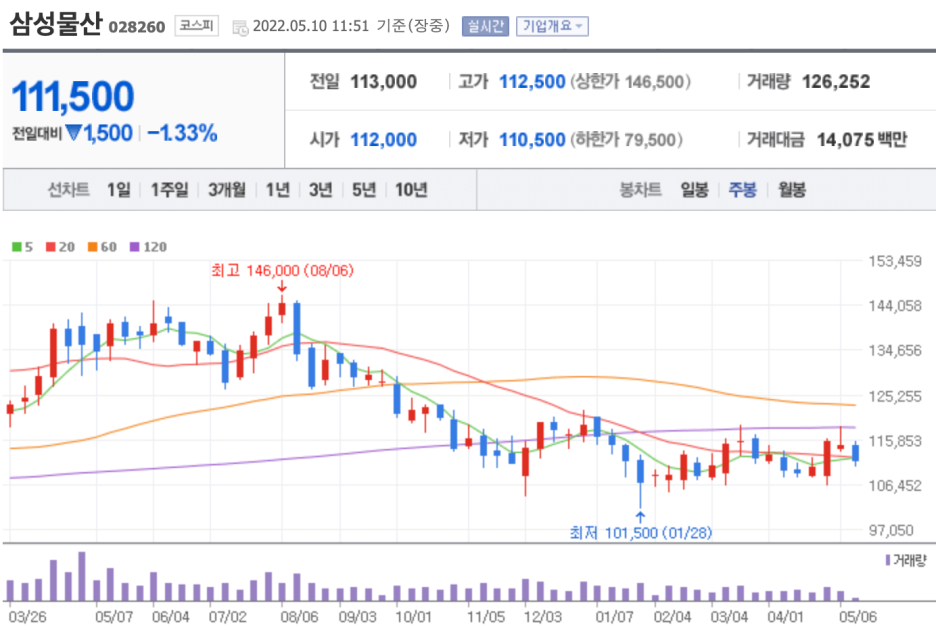Screen dimensions: 936x633
Task: Click the 봉차트 candle chart label
Action: point(641,190)
